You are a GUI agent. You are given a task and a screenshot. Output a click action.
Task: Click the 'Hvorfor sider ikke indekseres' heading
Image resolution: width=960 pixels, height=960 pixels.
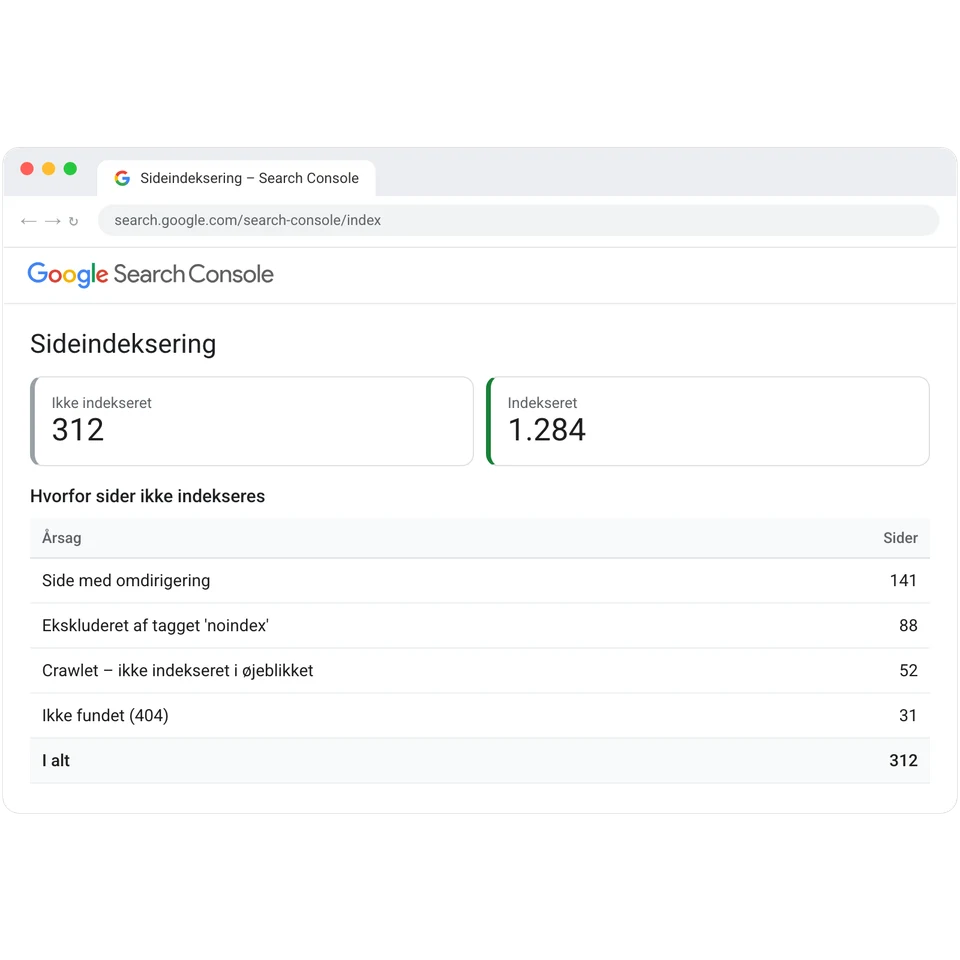[148, 496]
